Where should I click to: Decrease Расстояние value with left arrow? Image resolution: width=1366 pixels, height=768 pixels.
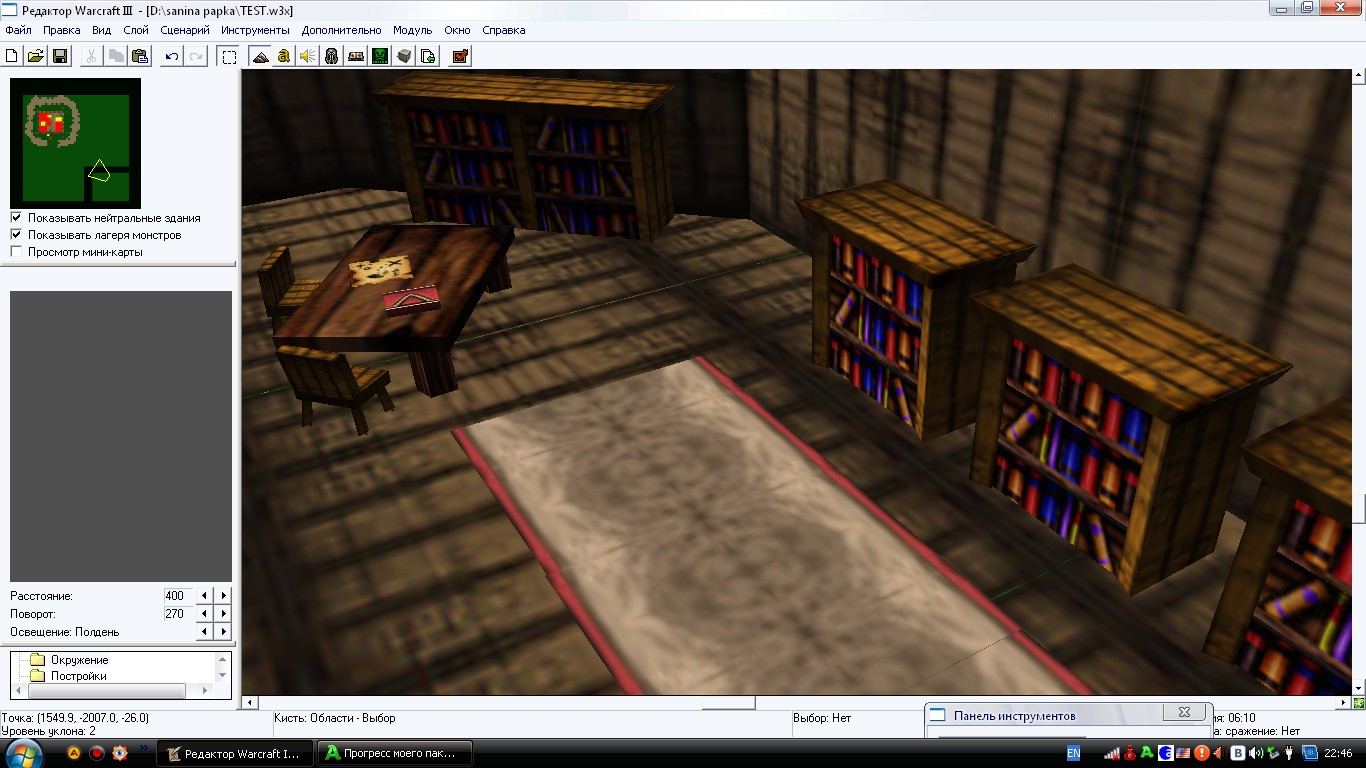(x=205, y=596)
